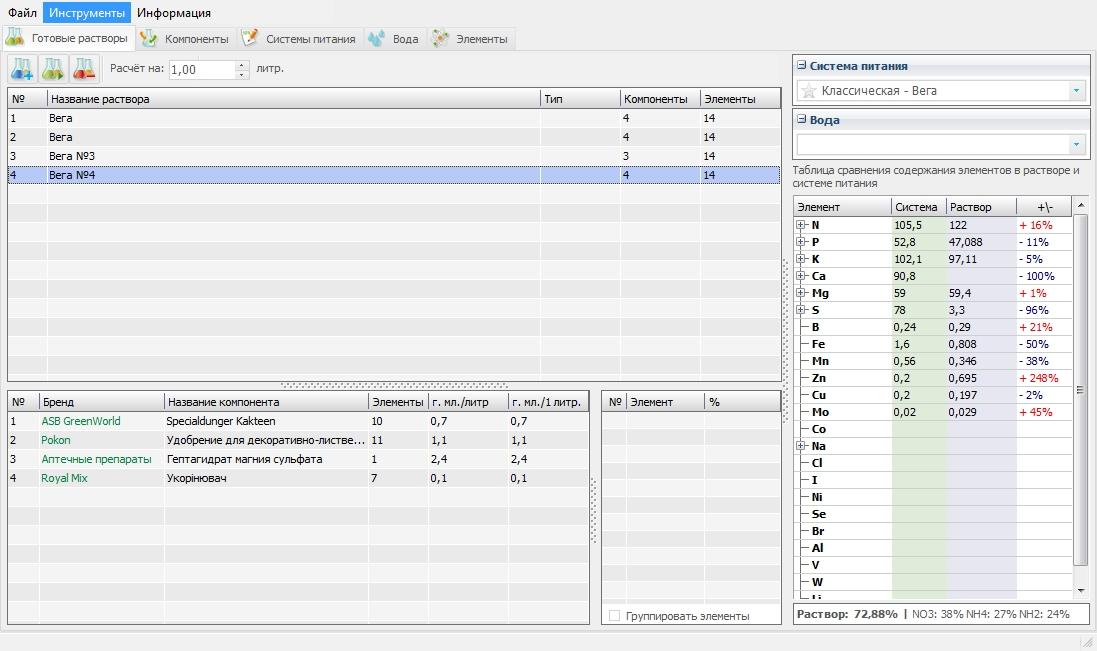Enable the Группировать элементы checkbox
This screenshot has width=1097, height=651.
[x=614, y=616]
